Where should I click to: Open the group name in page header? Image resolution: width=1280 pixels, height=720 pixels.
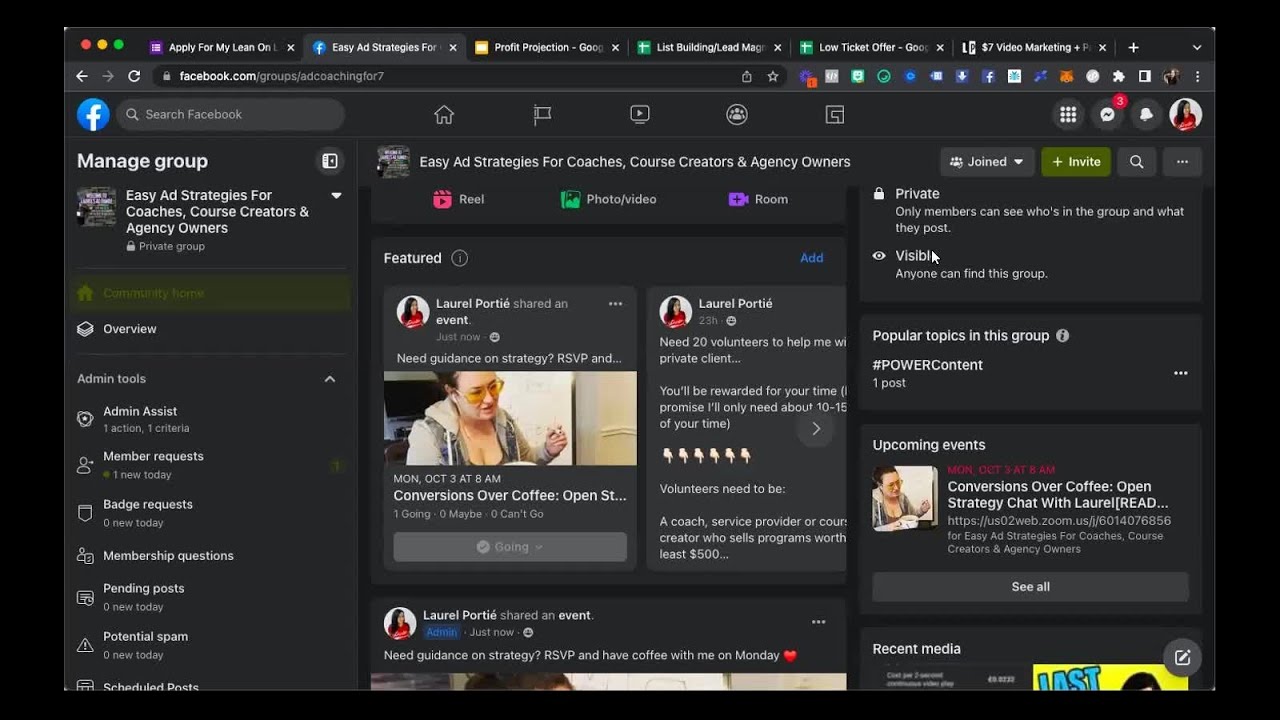tap(635, 162)
